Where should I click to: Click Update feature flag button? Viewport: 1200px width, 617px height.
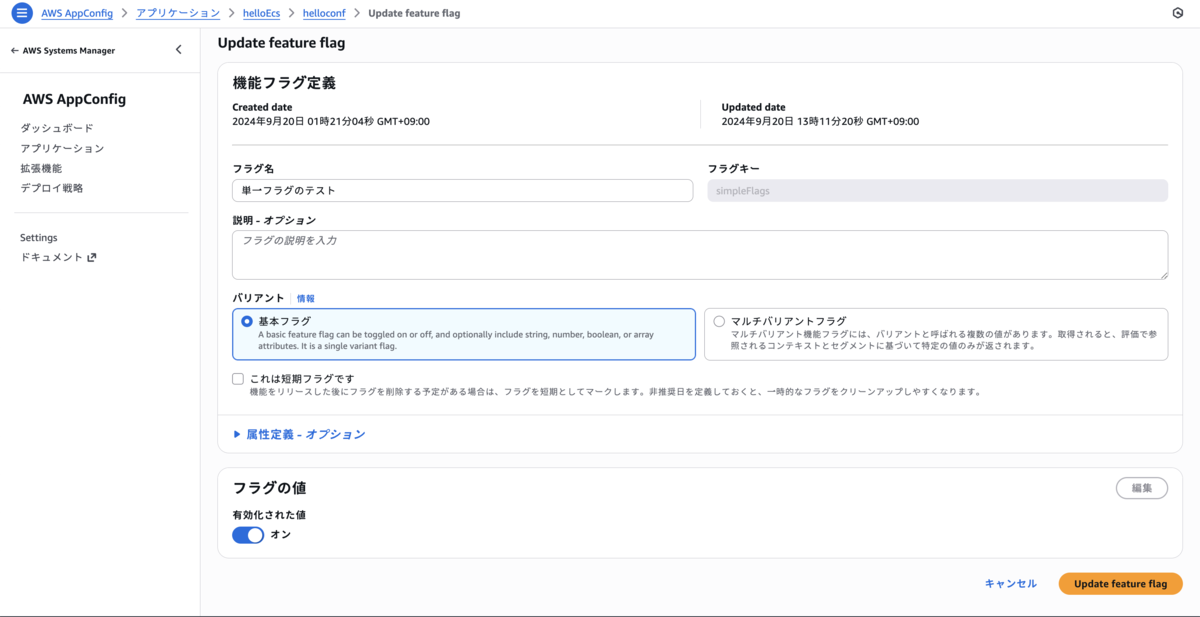click(1120, 584)
